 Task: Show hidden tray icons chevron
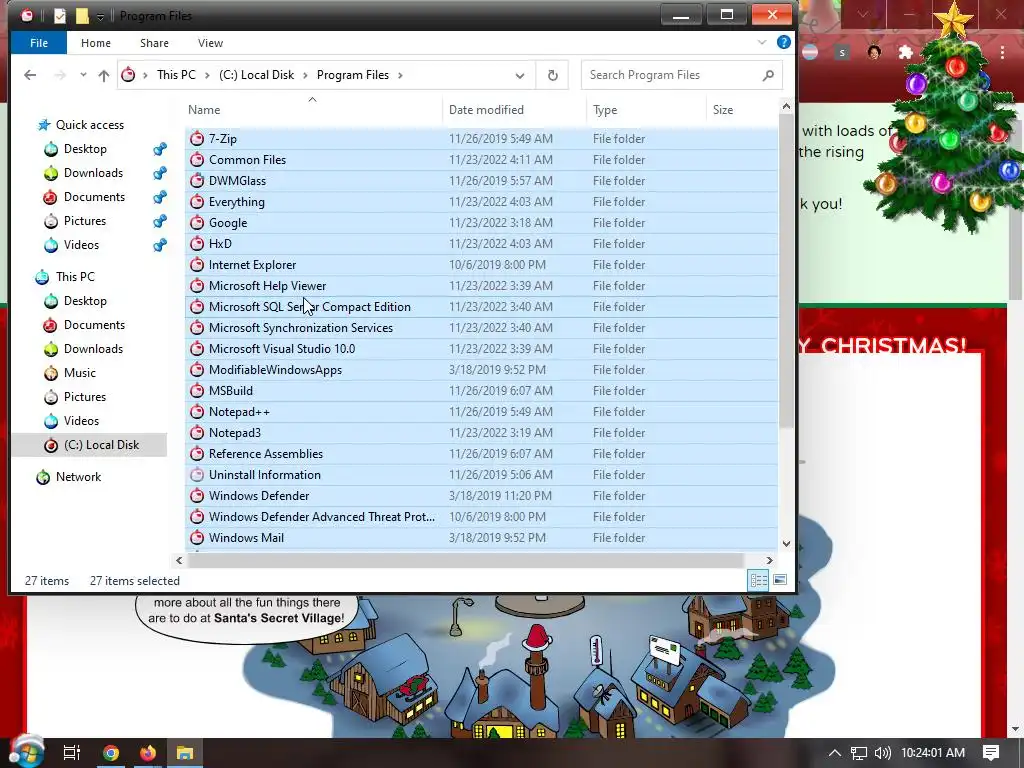coord(835,753)
